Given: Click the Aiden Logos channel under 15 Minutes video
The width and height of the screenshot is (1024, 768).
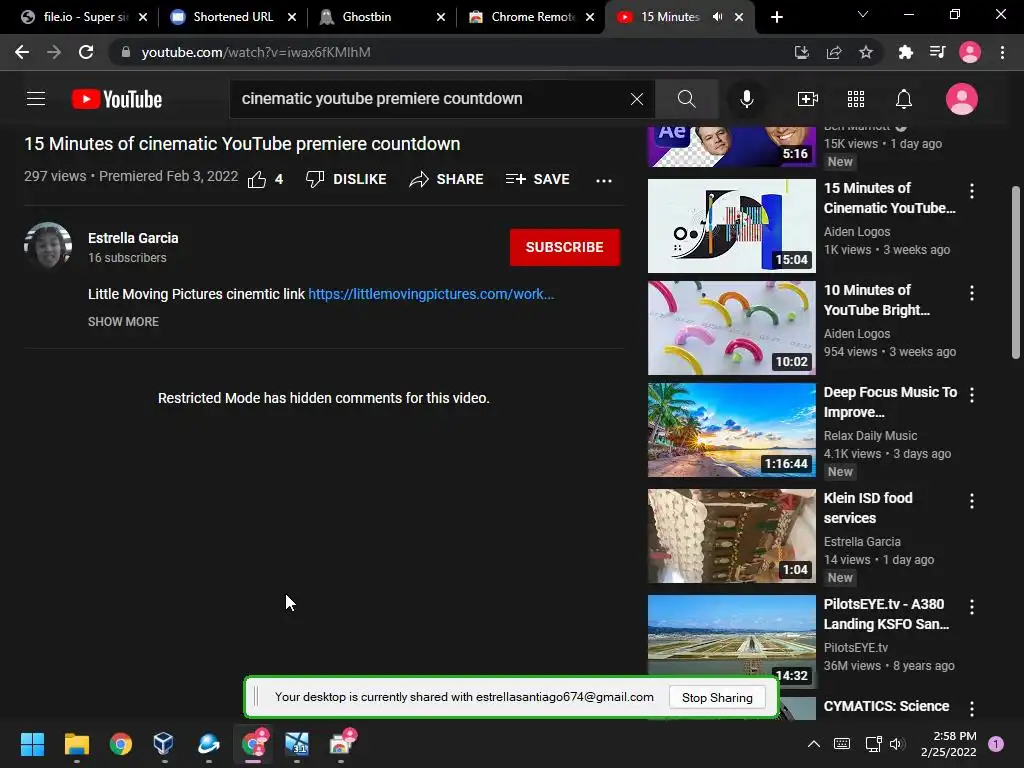Looking at the screenshot, I should point(857,232).
